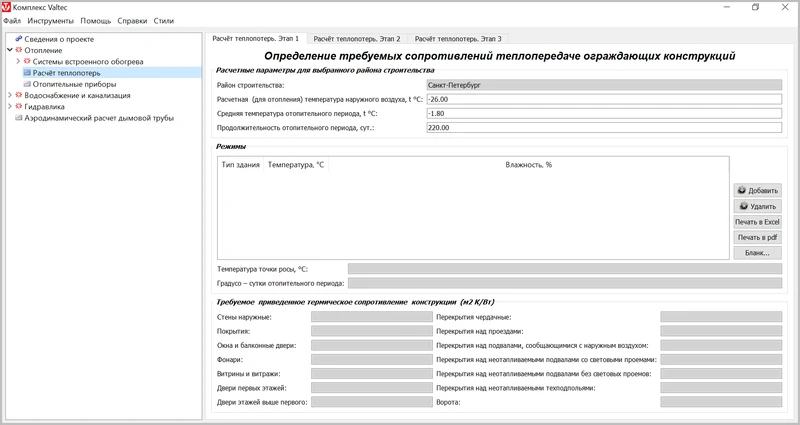The image size is (800, 425).
Task: Click the gear icon beside Водоснабжение и канализация
Action: (18, 95)
